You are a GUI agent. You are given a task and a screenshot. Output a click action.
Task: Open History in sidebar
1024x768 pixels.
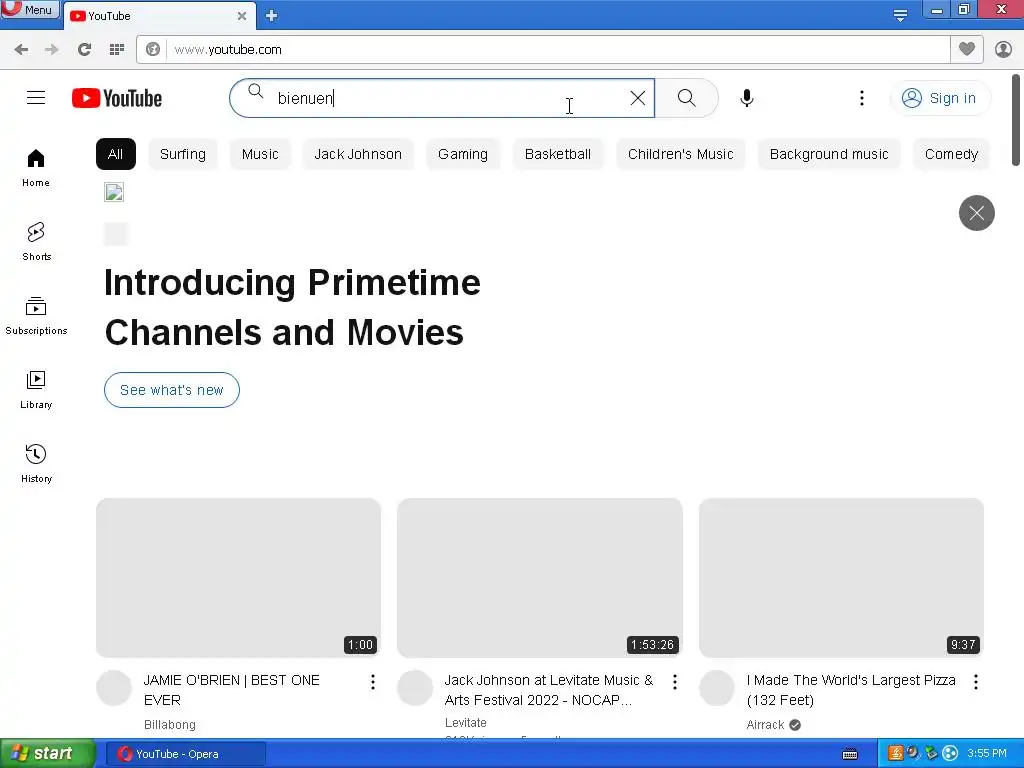(36, 464)
